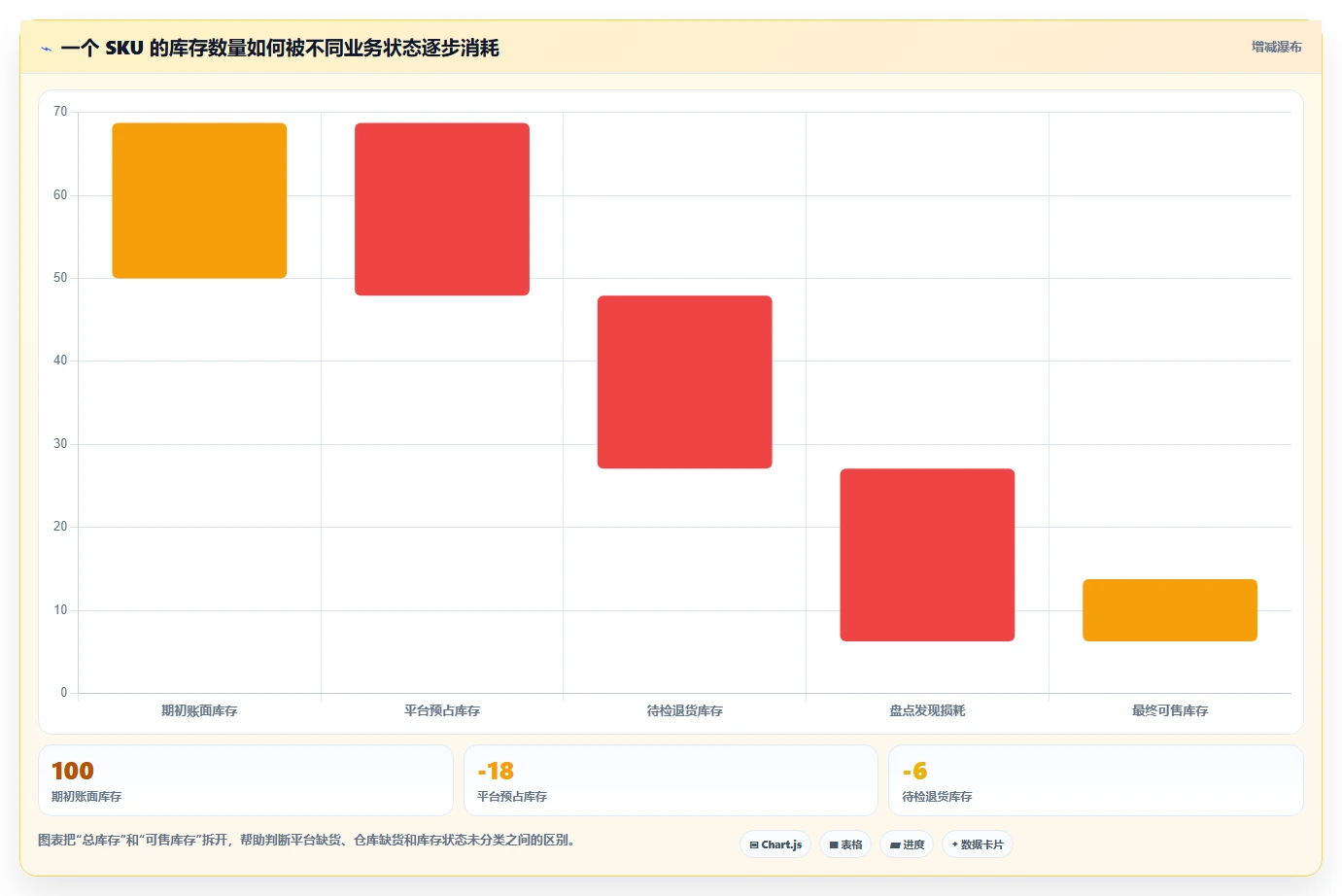Click the y-axis tick value 70
This screenshot has height=896, width=1342.
pos(60,112)
